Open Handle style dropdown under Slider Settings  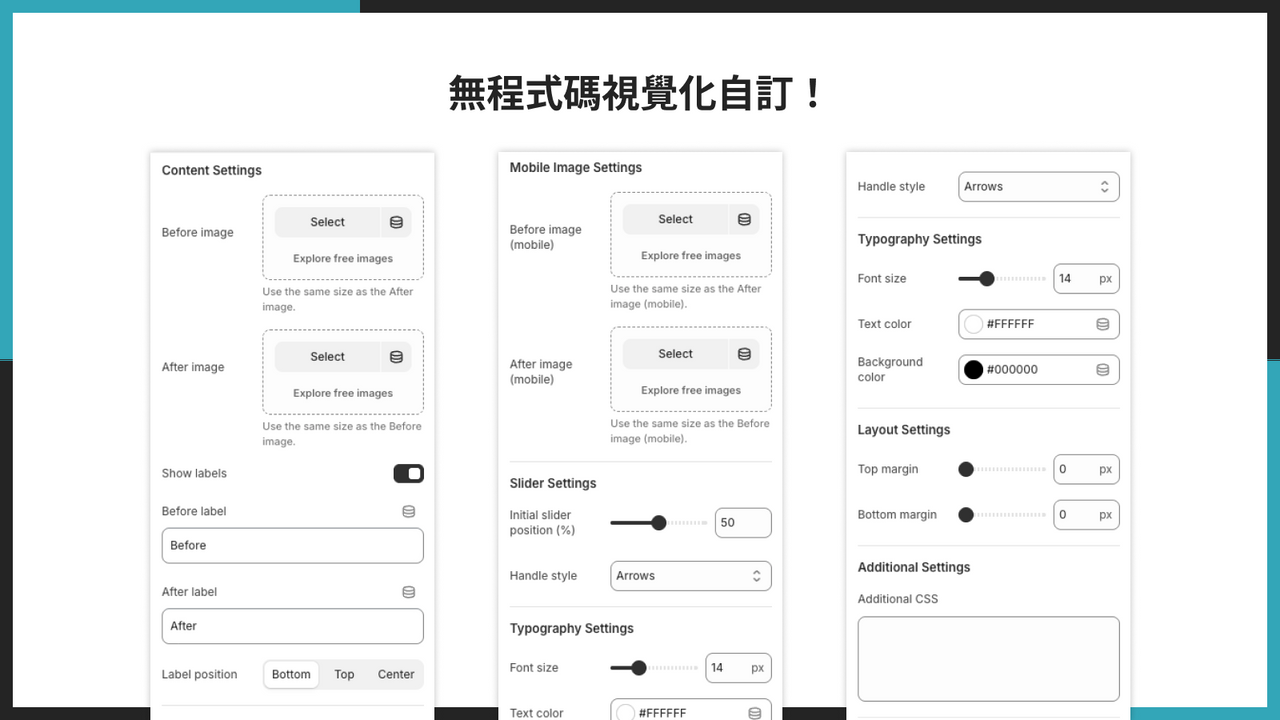click(x=691, y=576)
